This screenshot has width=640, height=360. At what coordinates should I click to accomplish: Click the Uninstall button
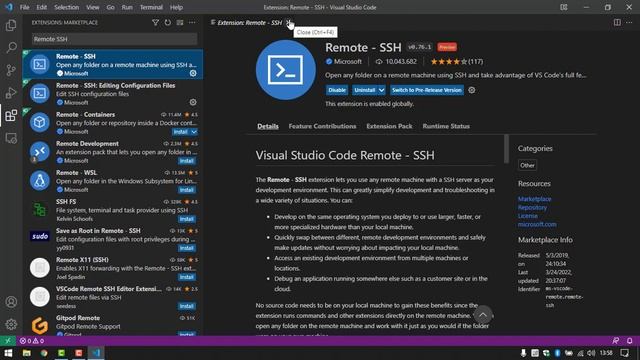pyautogui.click(x=364, y=90)
